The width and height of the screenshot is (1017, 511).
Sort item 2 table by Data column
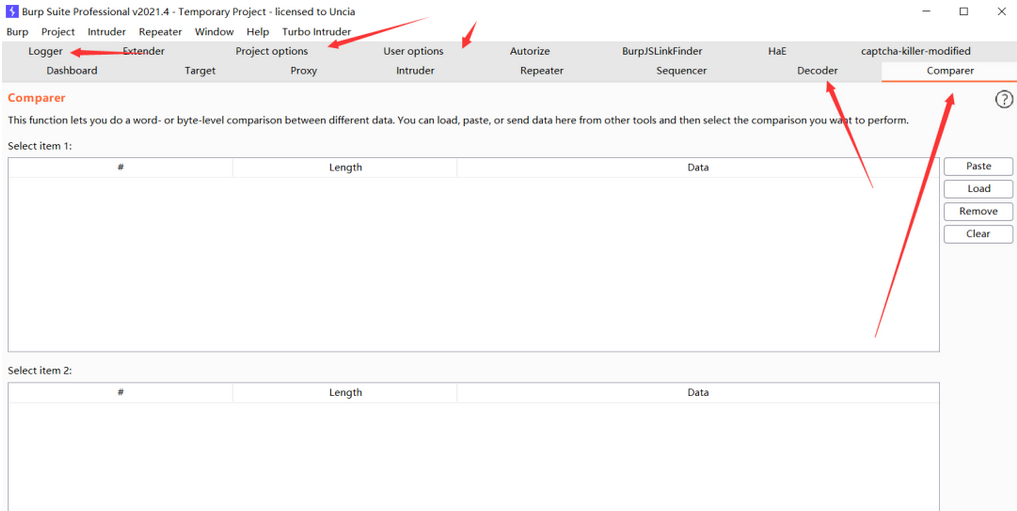[x=698, y=392]
